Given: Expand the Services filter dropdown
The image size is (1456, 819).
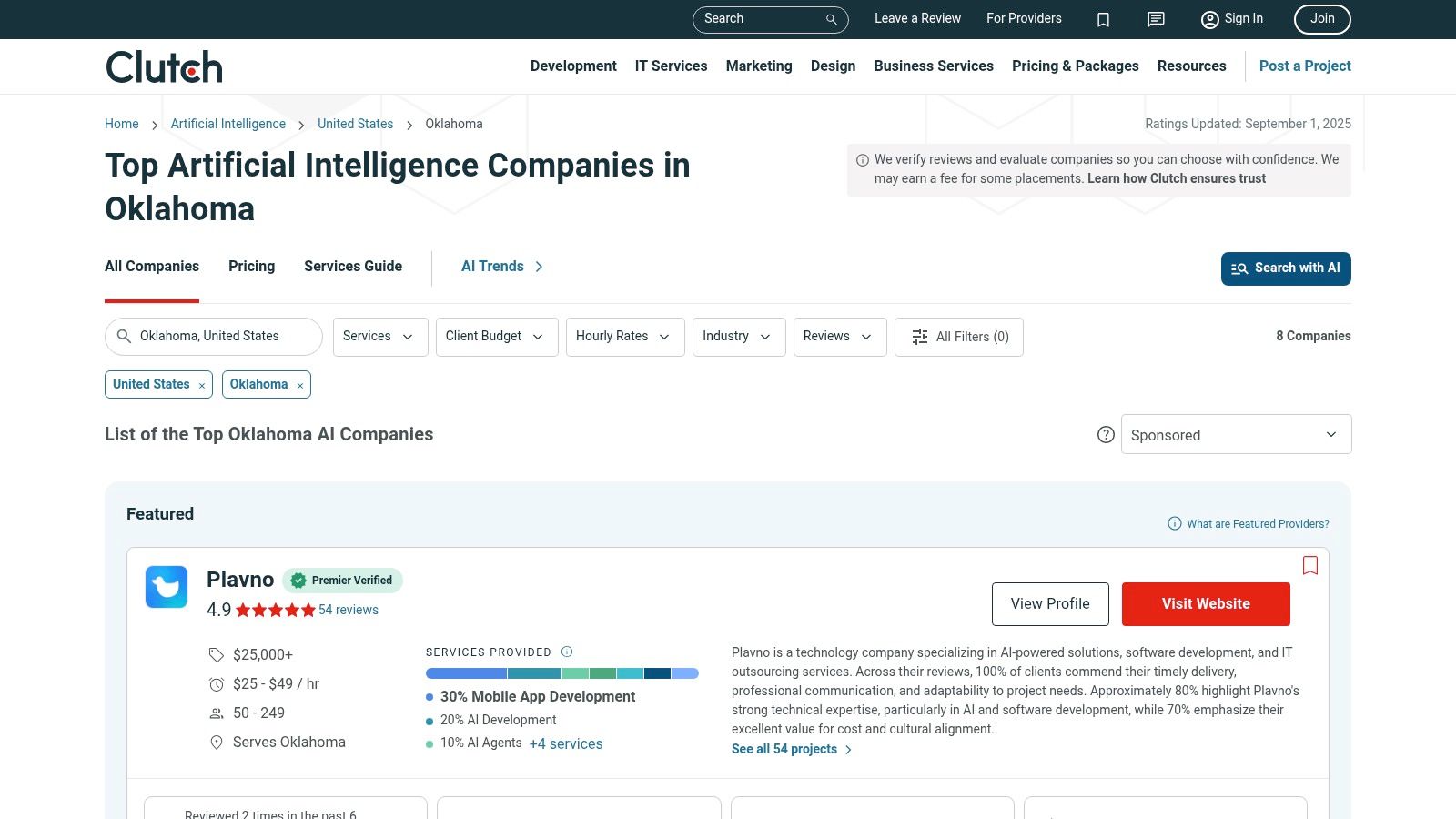Looking at the screenshot, I should pos(379,337).
